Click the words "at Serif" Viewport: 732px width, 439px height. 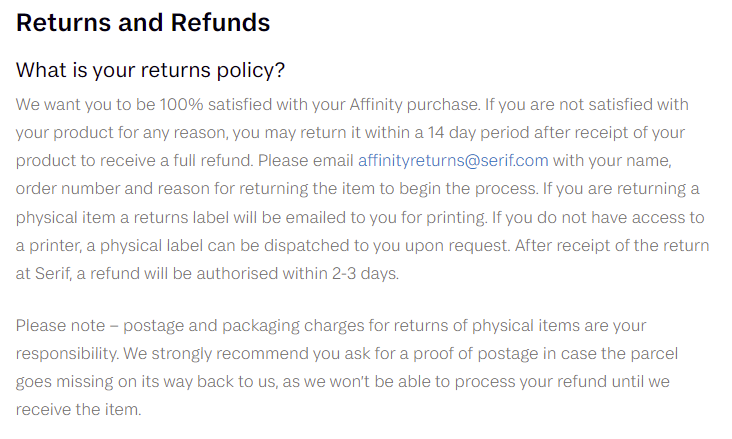tap(38, 274)
